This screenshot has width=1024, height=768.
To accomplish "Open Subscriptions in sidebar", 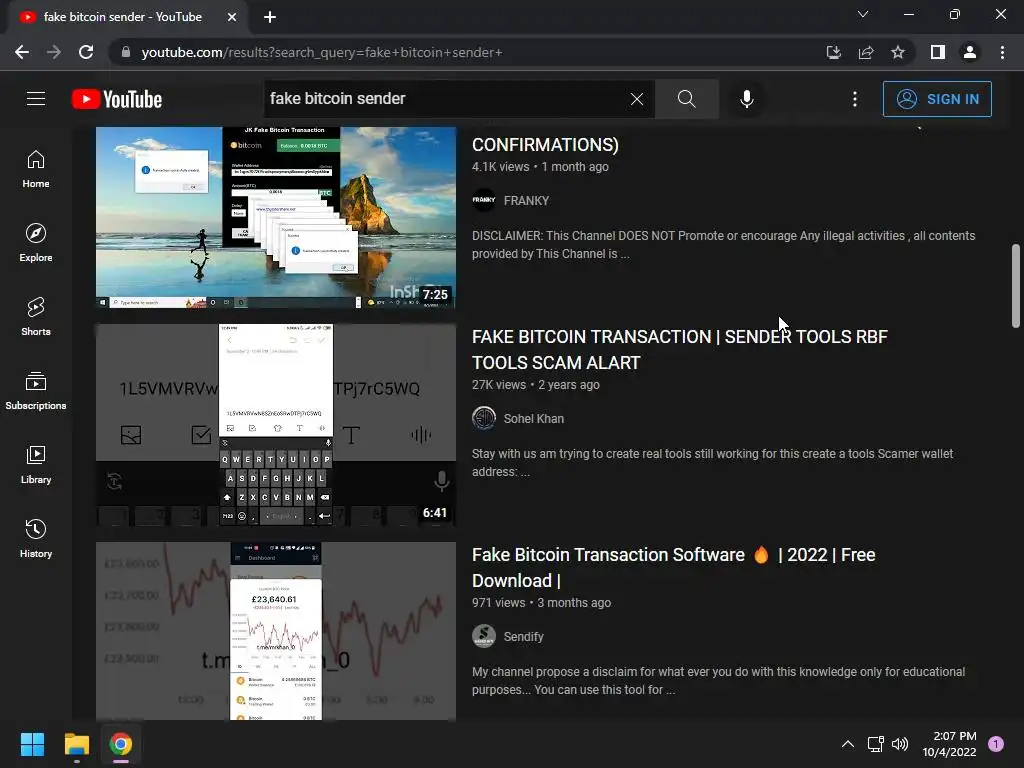I will pyautogui.click(x=36, y=391).
